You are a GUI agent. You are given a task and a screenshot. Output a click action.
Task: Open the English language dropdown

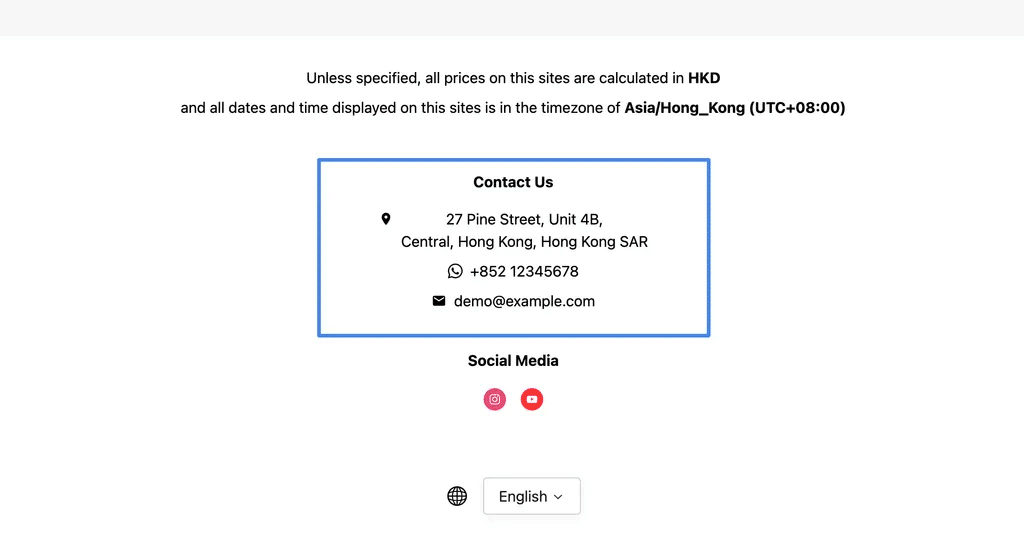532,496
